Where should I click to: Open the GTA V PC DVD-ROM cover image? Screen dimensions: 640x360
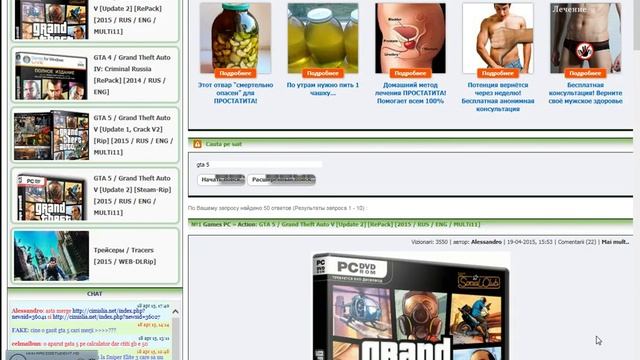coord(411,306)
